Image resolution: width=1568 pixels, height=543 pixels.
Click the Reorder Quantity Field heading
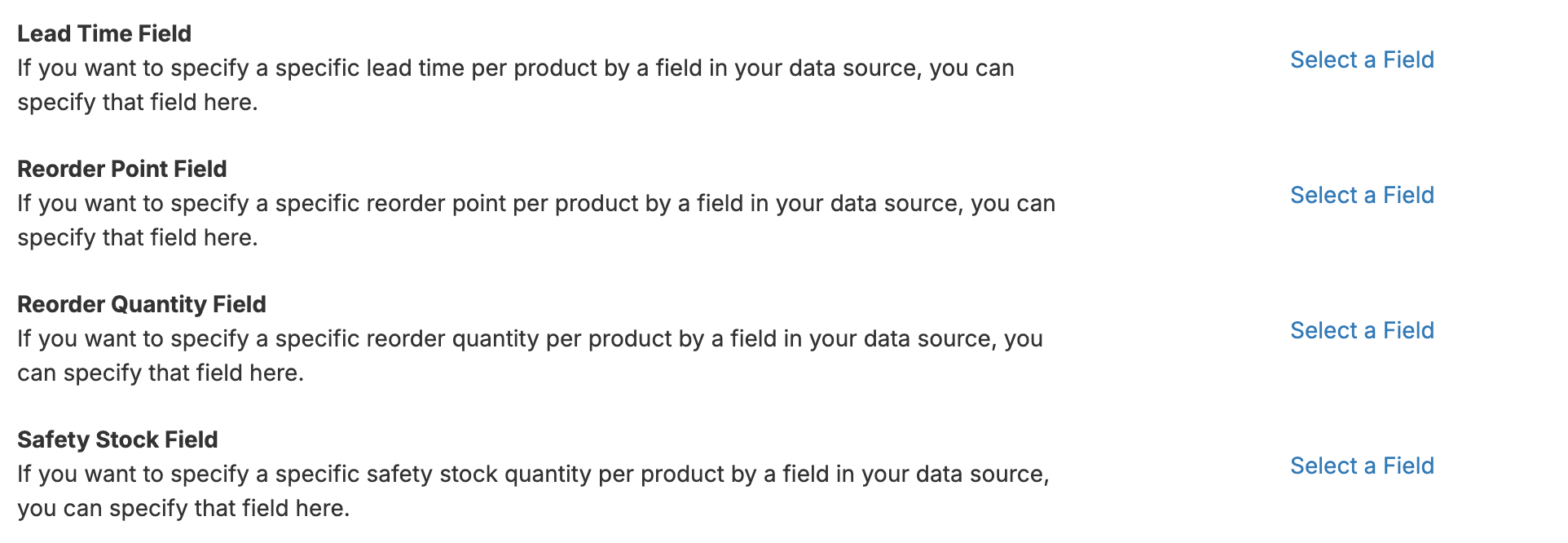(x=141, y=304)
